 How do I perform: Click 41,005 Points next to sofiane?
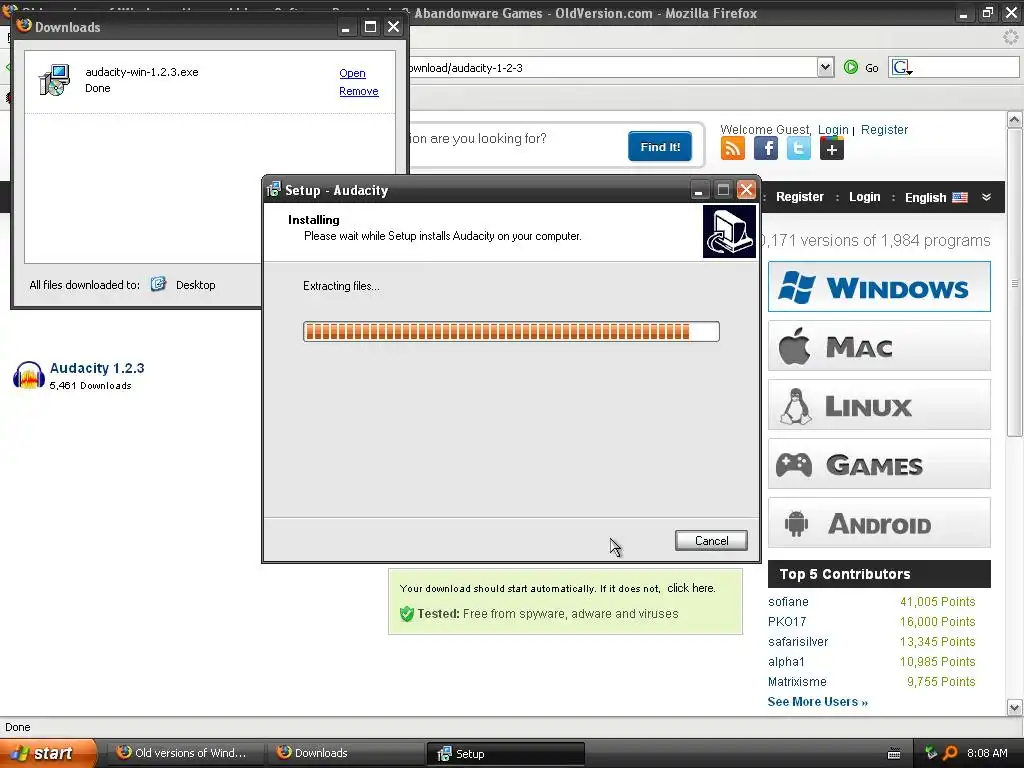pos(937,601)
